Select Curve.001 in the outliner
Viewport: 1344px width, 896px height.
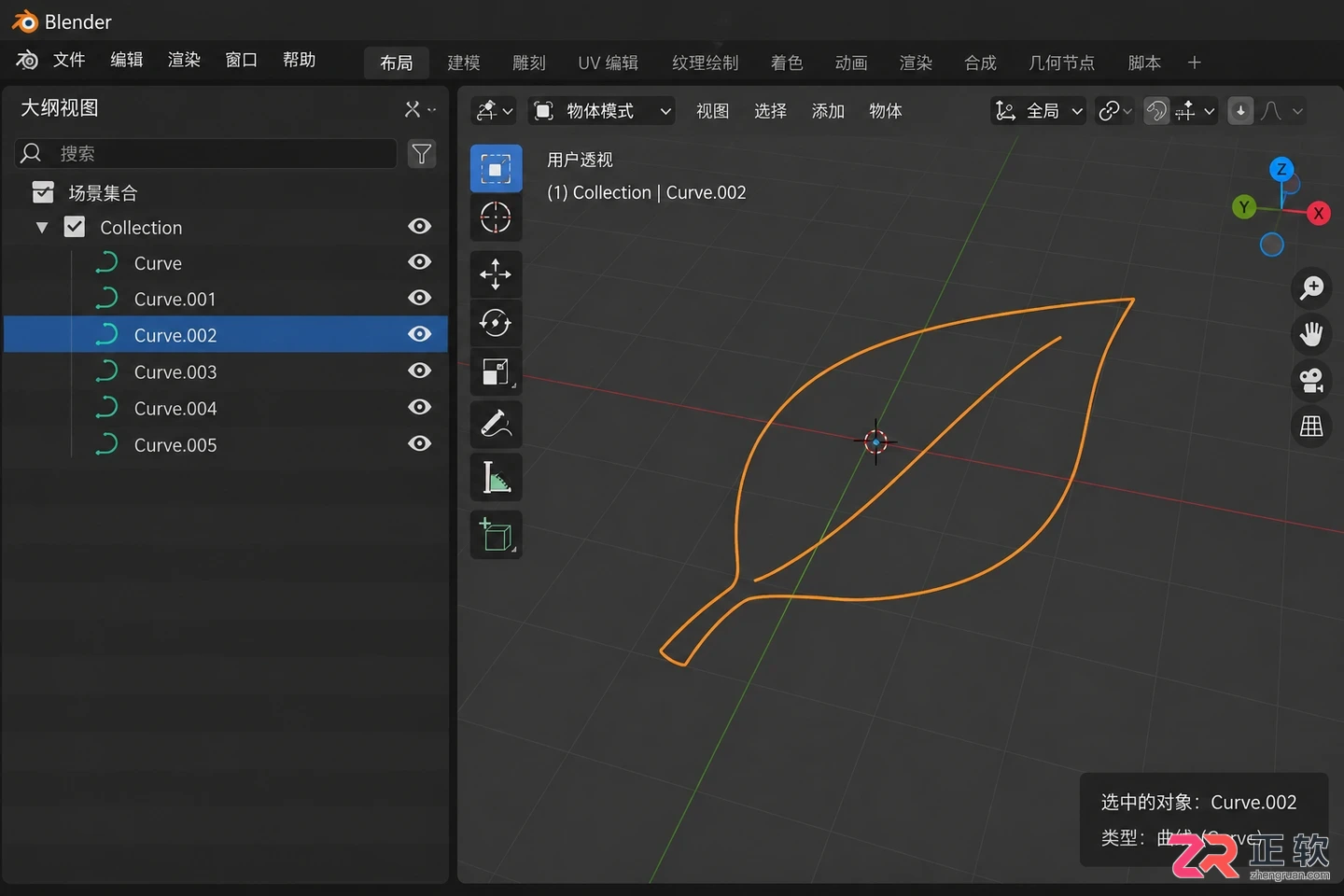(x=226, y=299)
